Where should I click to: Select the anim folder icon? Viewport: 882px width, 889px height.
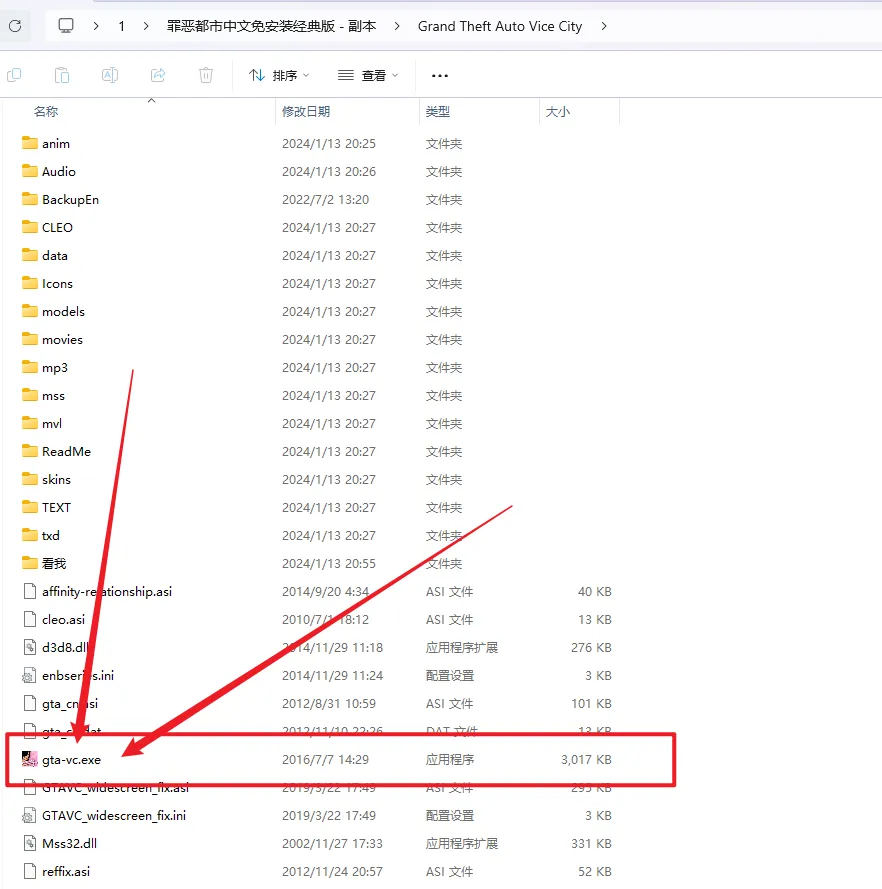(29, 143)
